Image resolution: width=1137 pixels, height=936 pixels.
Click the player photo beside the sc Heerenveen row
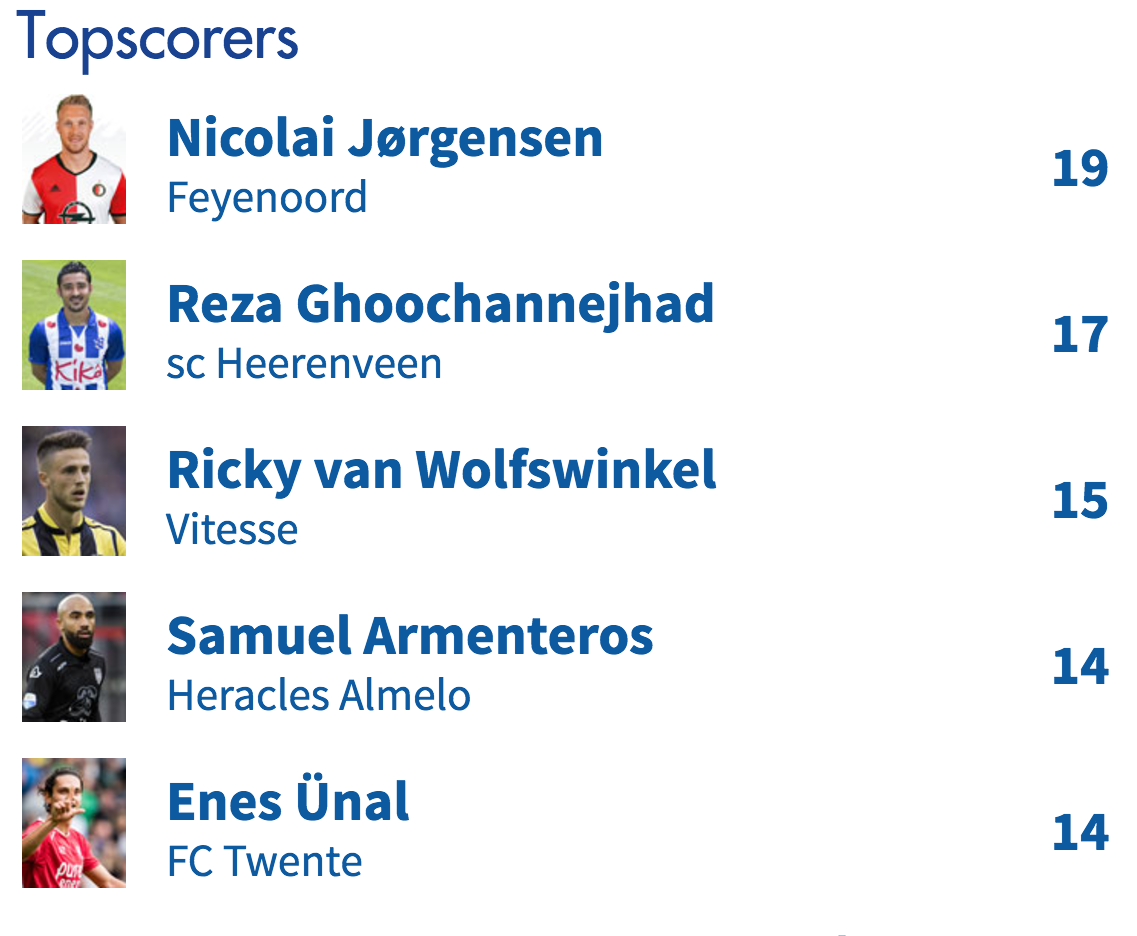74,325
